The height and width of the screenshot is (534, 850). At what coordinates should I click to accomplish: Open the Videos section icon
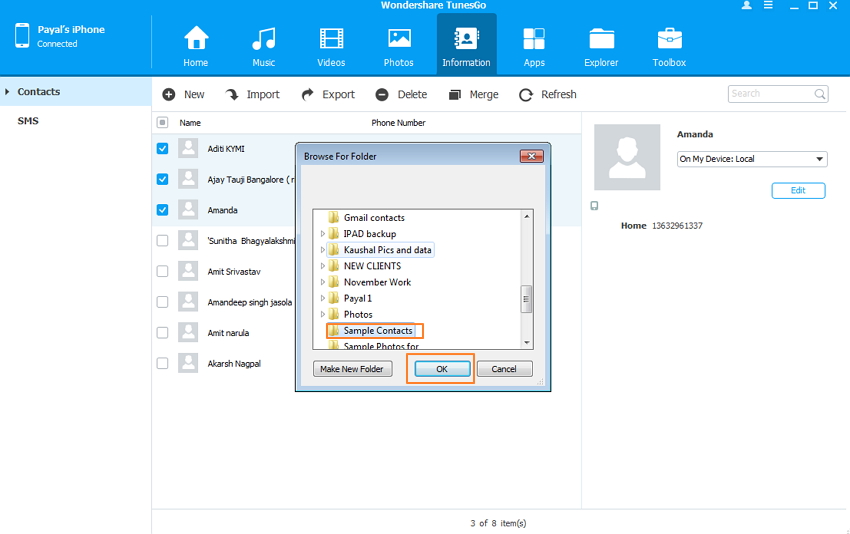(x=331, y=40)
